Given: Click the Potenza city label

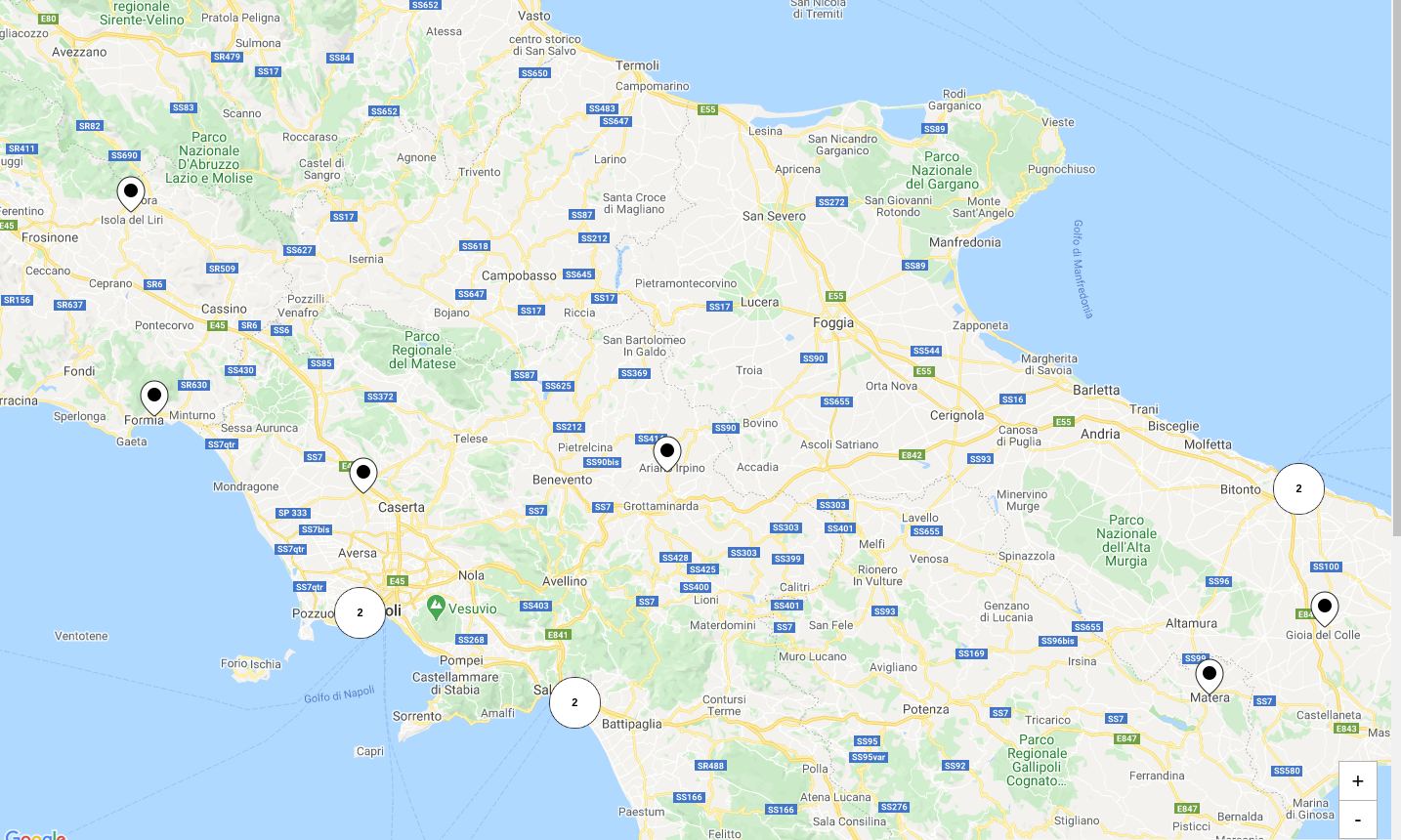Looking at the screenshot, I should pyautogui.click(x=926, y=709).
